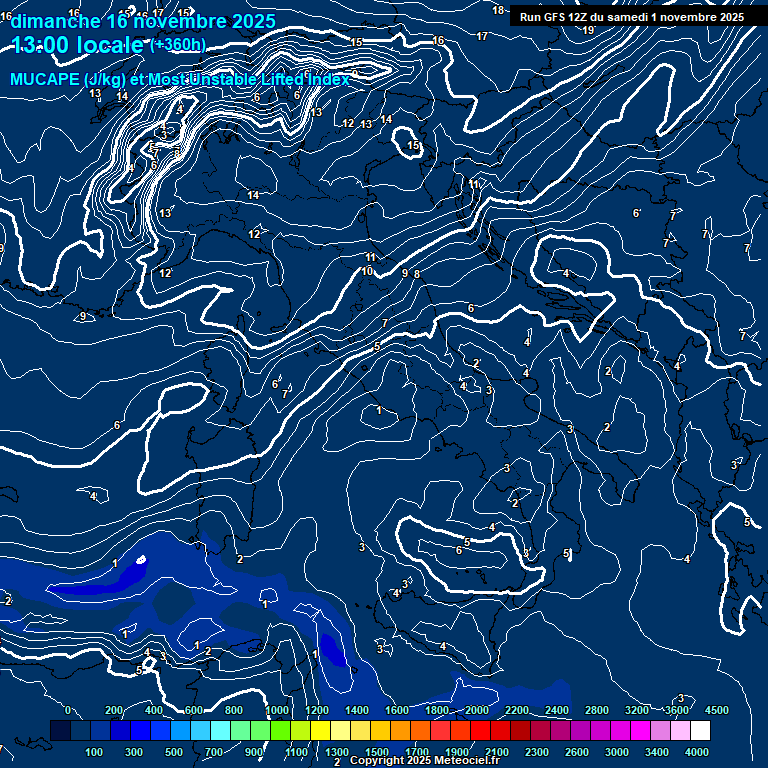Viewport: 768px width, 768px height.
Task: Click the 'MUCAPE (J/kg) et Most Unstable Lifted Index' subtitle
Action: point(180,79)
